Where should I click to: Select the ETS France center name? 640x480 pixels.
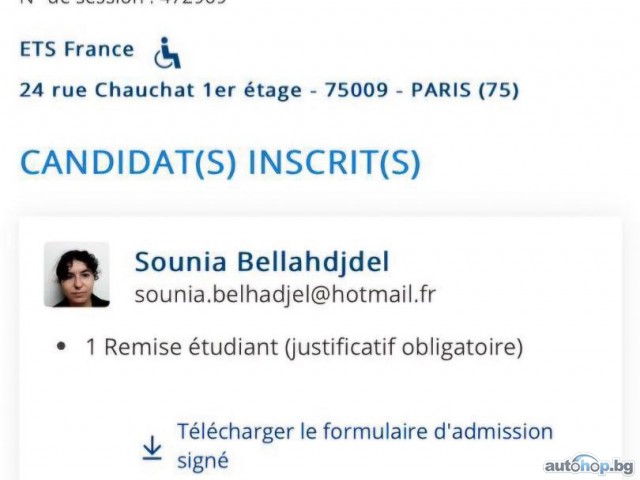tap(77, 49)
